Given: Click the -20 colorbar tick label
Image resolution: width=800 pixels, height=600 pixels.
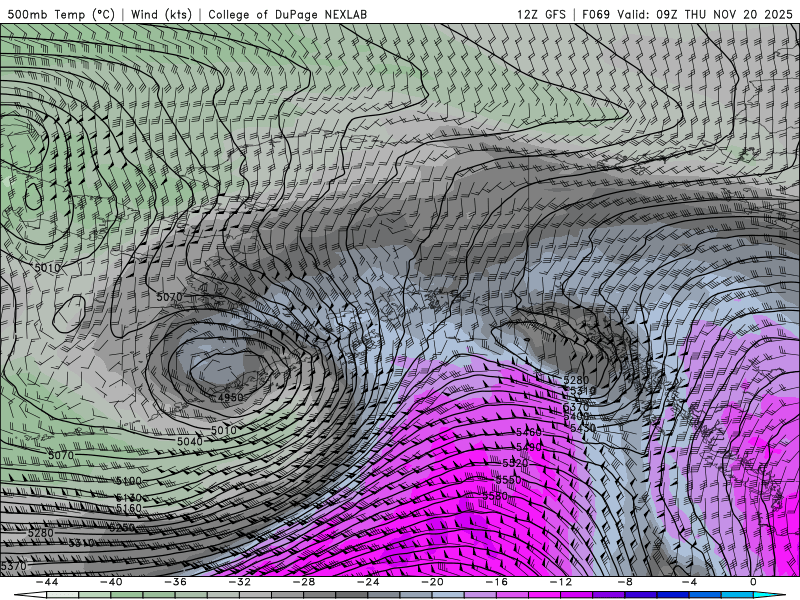Looking at the screenshot, I should pos(433,582).
